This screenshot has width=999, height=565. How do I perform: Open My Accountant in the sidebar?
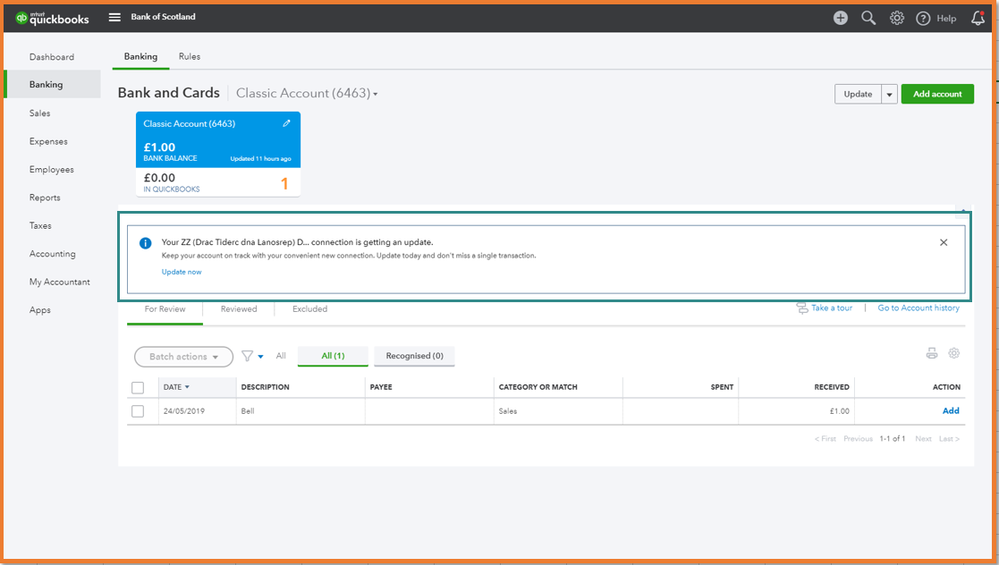click(59, 282)
